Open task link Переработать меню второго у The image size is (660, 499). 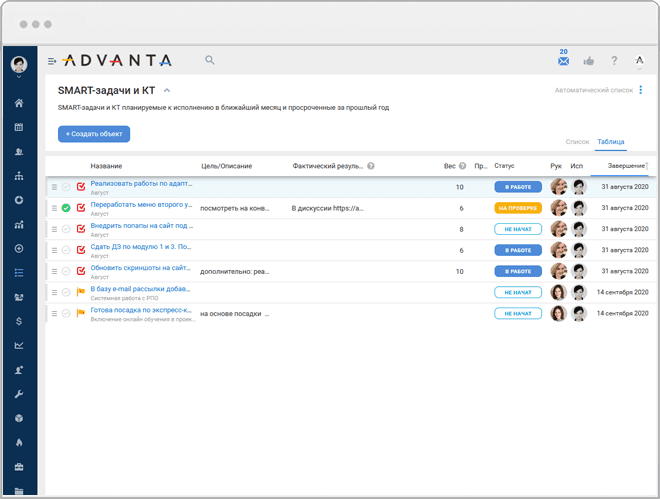point(141,204)
